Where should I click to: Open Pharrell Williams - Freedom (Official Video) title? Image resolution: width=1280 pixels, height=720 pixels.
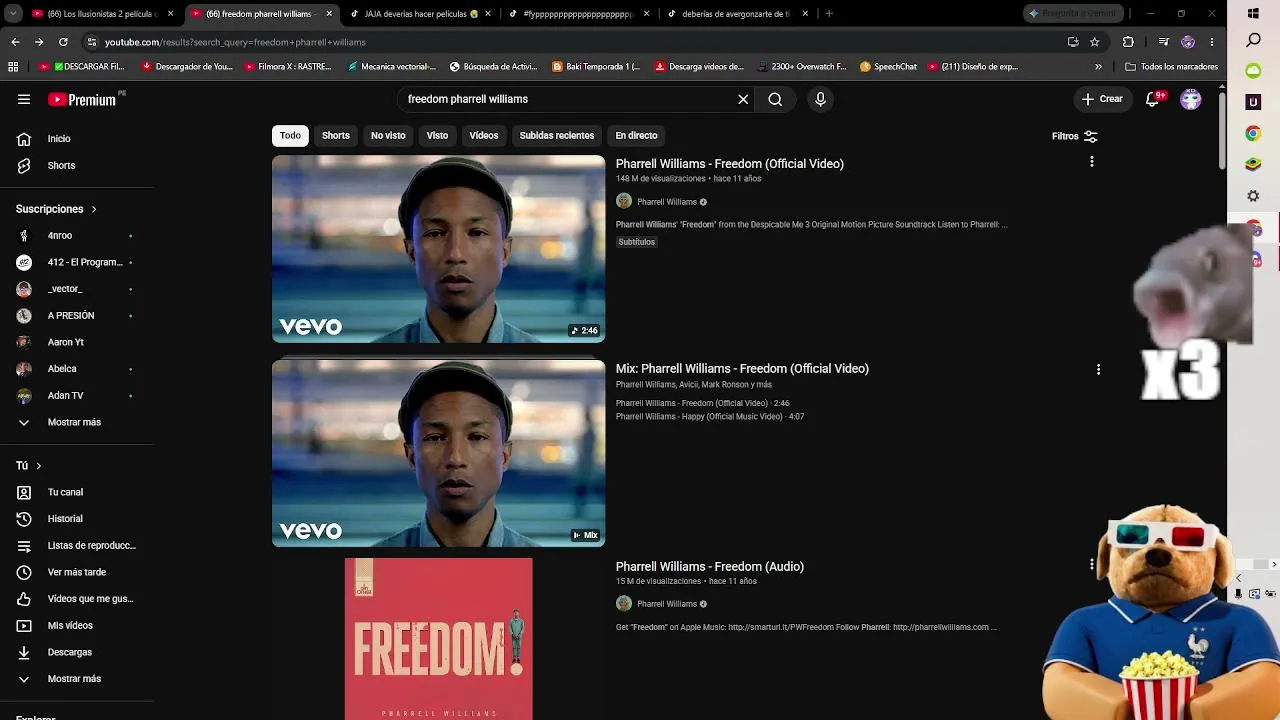pos(730,164)
